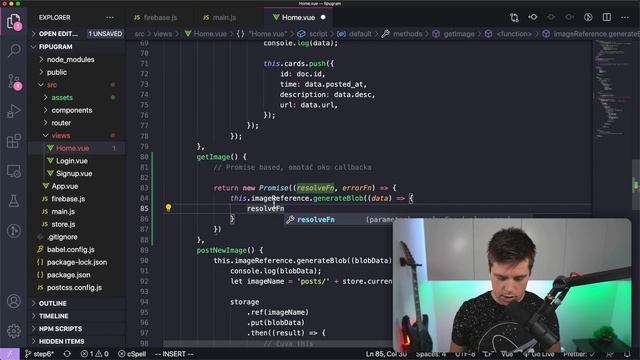This screenshot has height=360, width=640.
Task: Click the Explorer more actions ellipsis
Action: (x=110, y=18)
